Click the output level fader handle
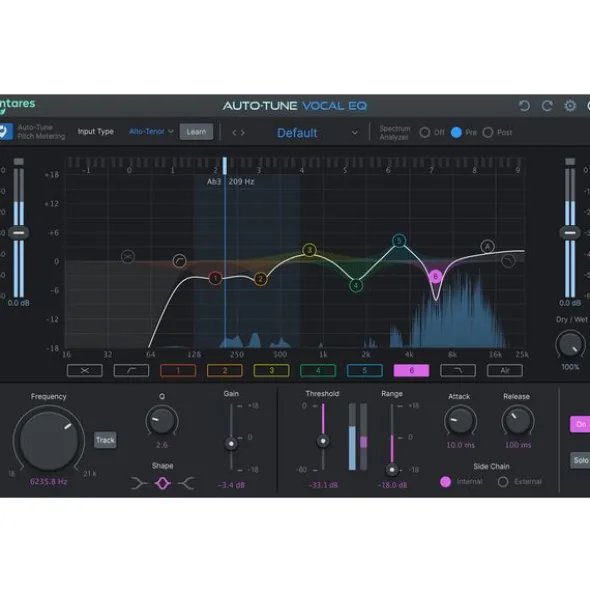 point(570,233)
